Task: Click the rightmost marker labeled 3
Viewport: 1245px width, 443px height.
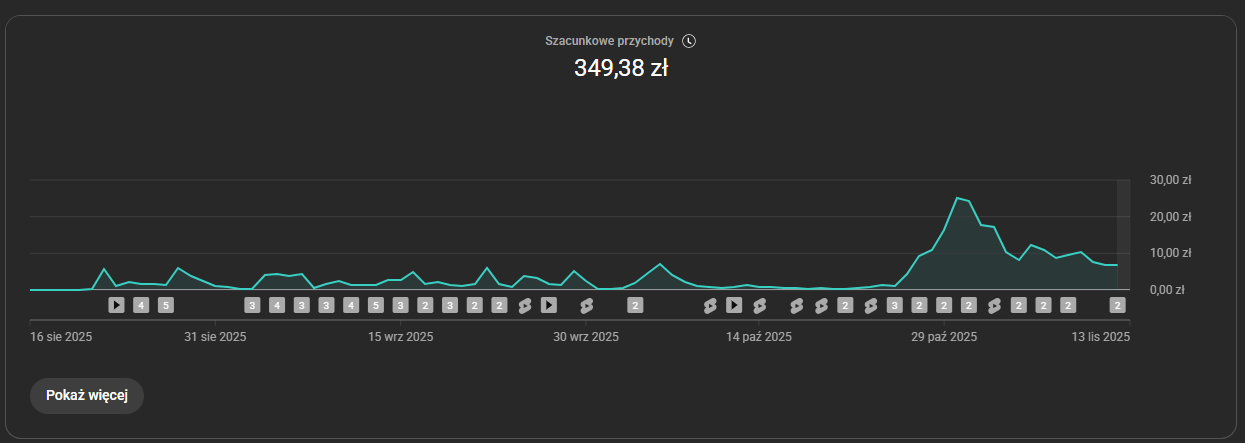Action: [895, 305]
